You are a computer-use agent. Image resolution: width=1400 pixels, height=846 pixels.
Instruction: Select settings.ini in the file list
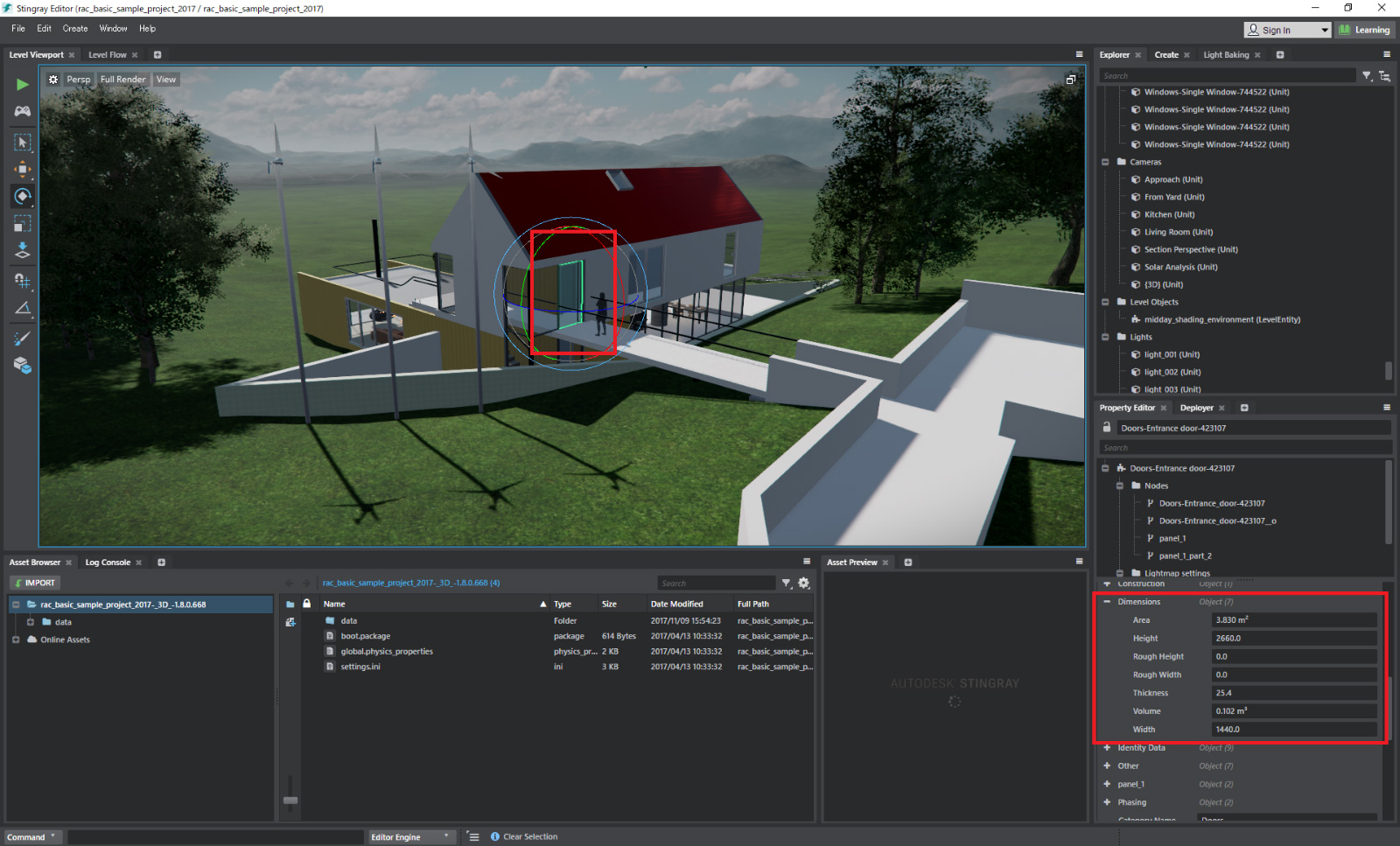click(x=360, y=667)
